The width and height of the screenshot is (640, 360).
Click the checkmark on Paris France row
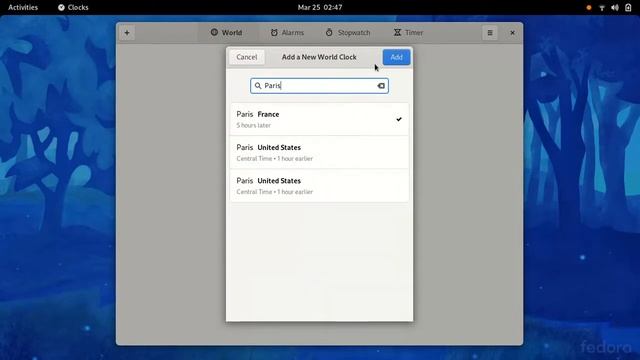[399, 119]
